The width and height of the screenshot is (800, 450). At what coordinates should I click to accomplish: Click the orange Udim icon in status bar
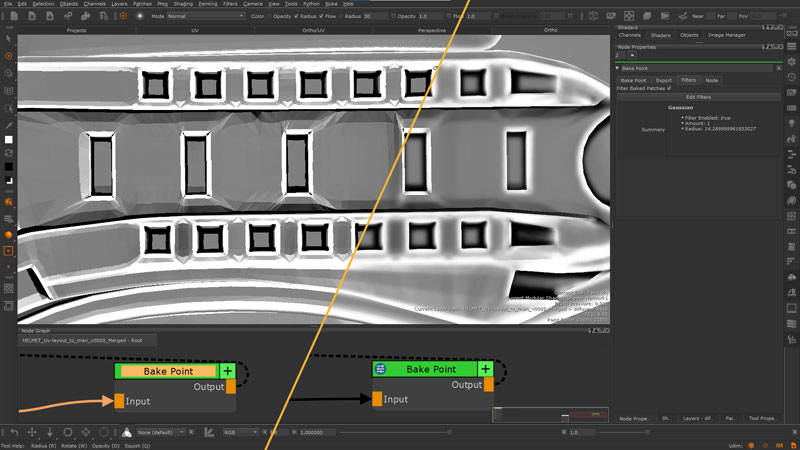click(751, 445)
